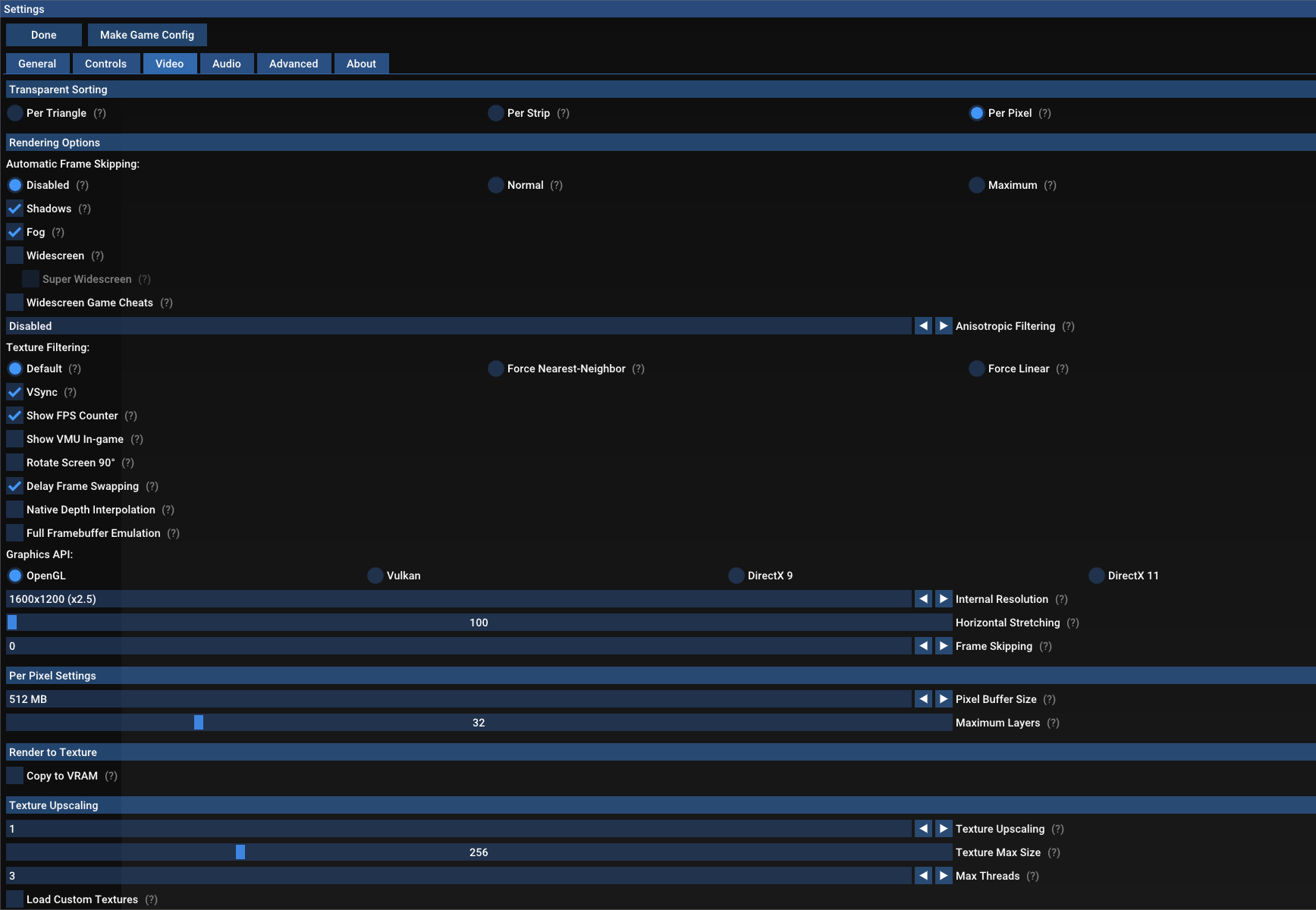Switch to the Controls tab
This screenshot has width=1316, height=910.
point(105,64)
